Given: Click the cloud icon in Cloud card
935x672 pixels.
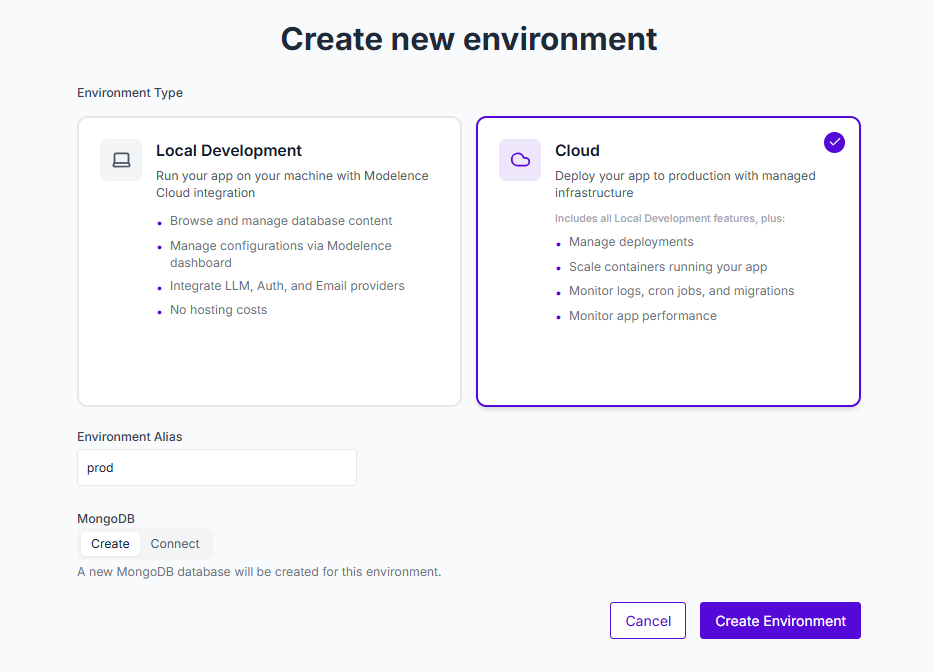Looking at the screenshot, I should tap(520, 160).
